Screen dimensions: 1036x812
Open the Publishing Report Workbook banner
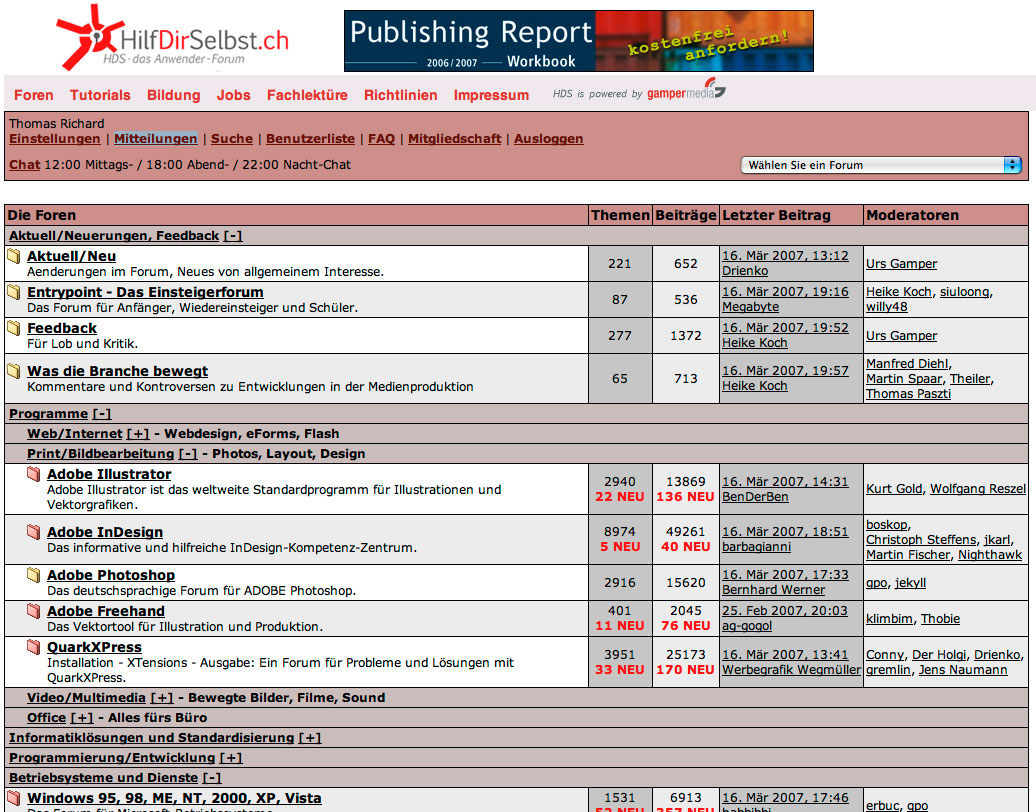(579, 41)
